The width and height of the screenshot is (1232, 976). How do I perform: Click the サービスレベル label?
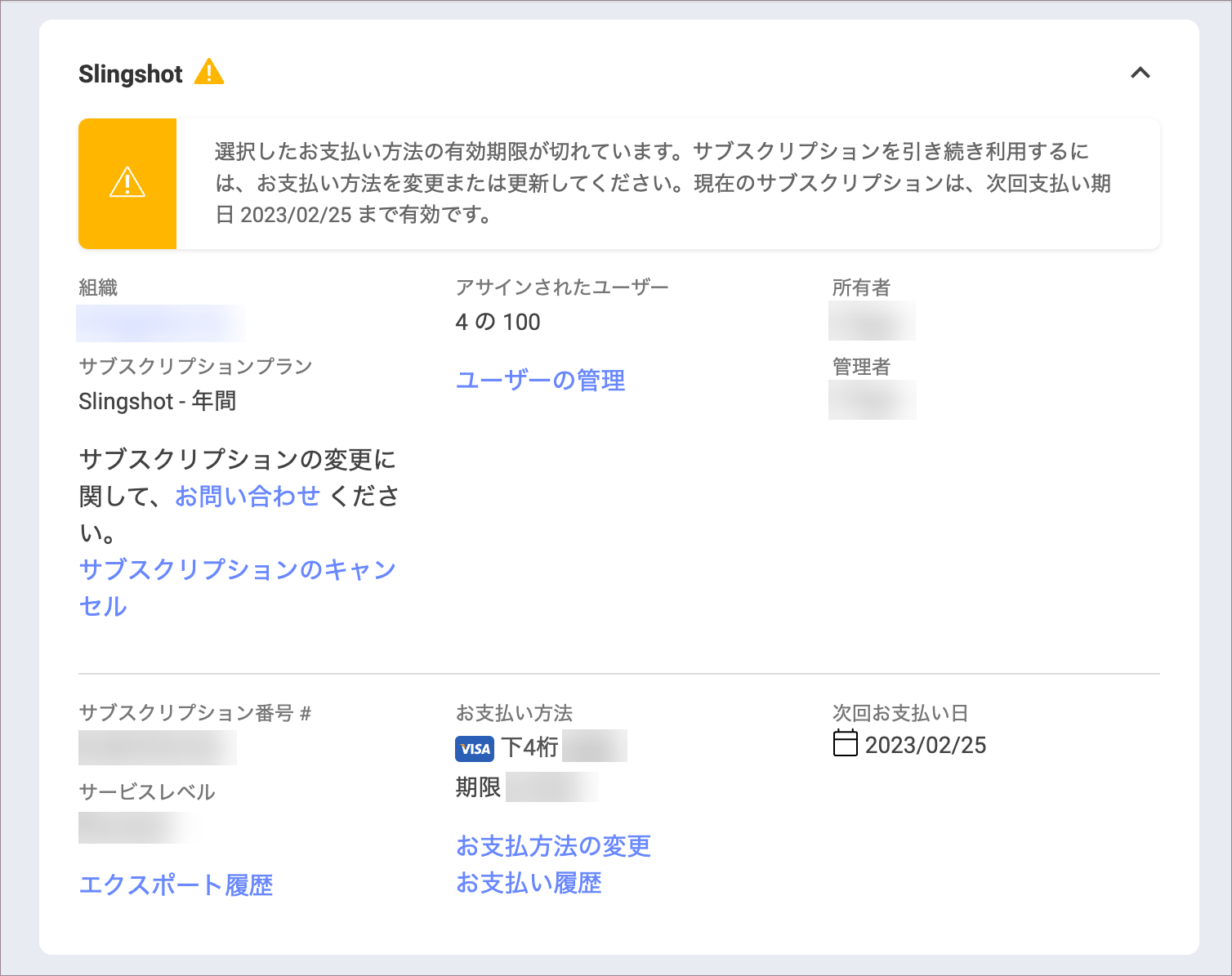pyautogui.click(x=147, y=791)
